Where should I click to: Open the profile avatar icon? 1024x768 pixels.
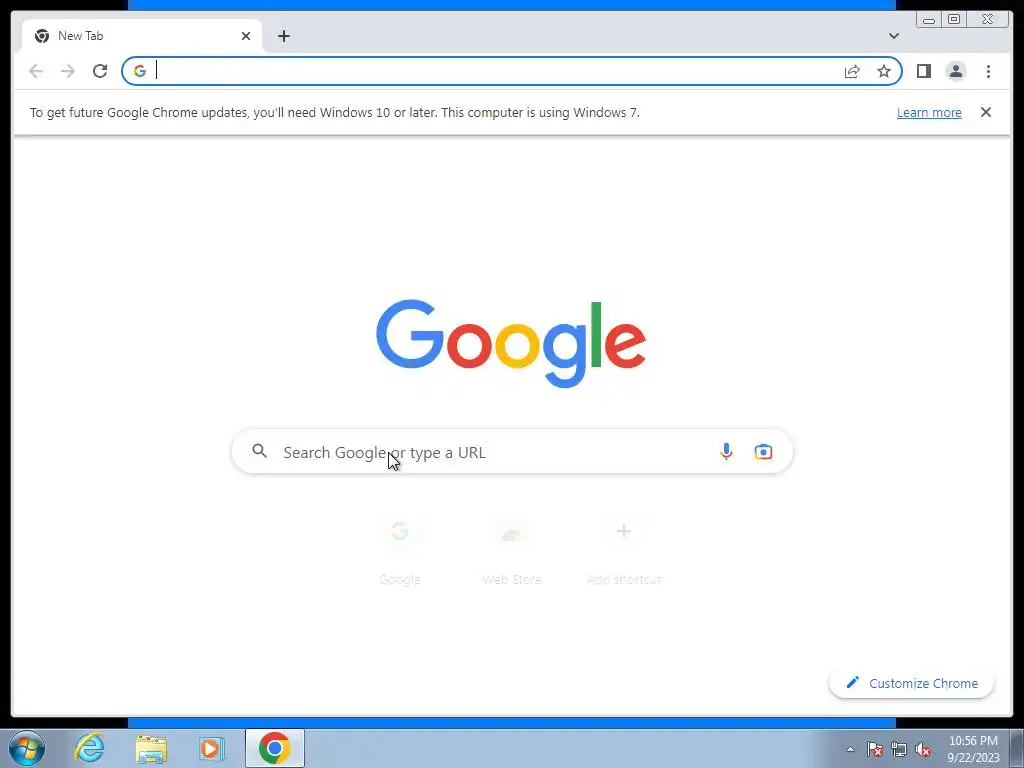coord(955,71)
